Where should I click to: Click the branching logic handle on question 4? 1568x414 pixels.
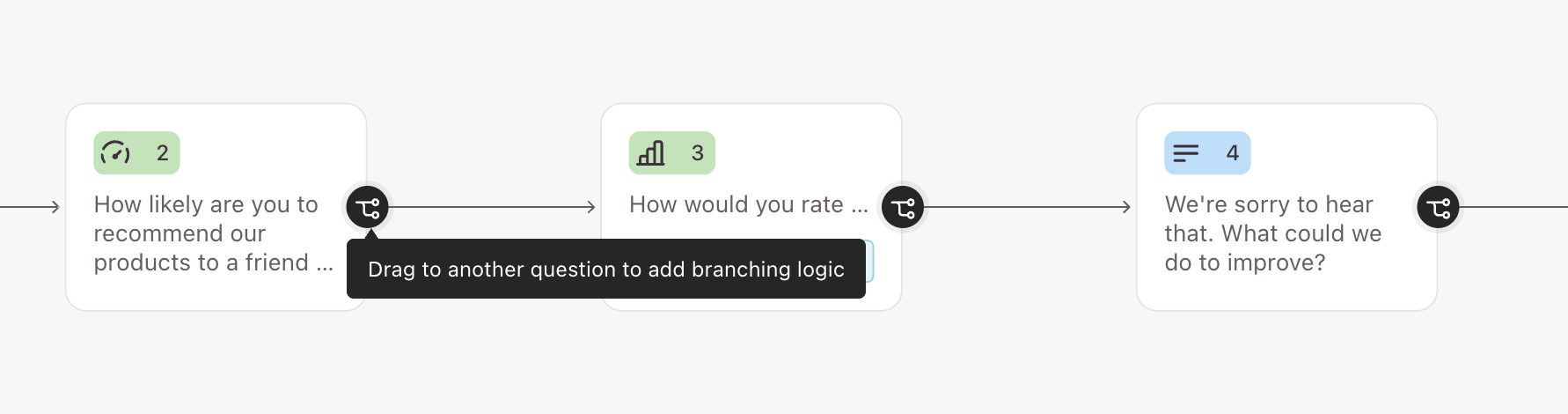[x=1438, y=208]
